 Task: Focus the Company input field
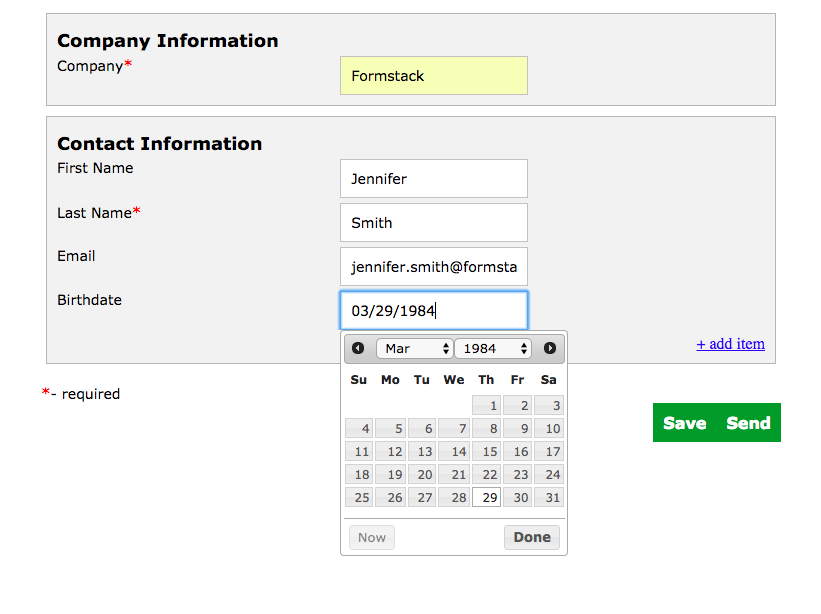coord(433,76)
